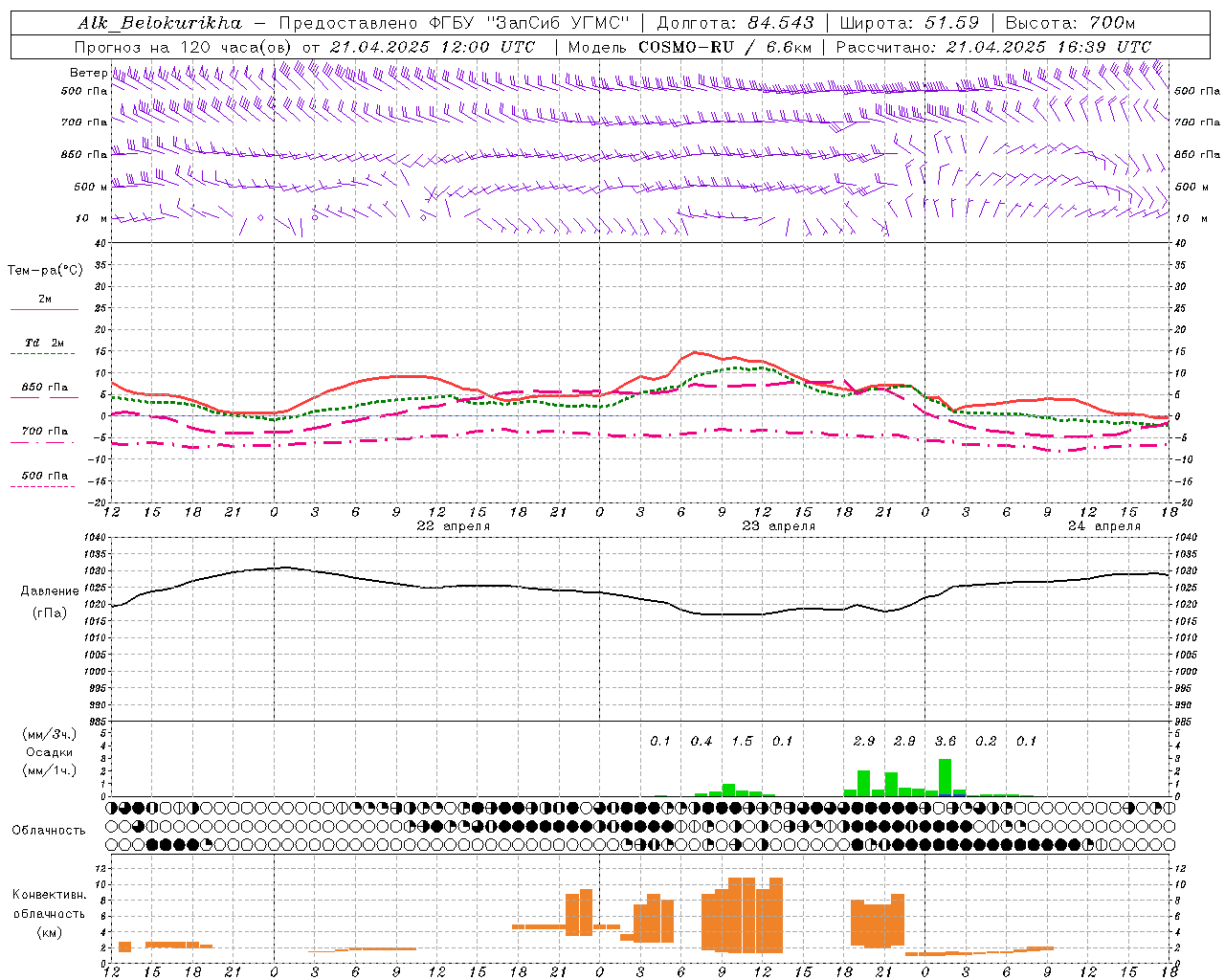Select the solid red line sample under 2м
This screenshot has height=980, width=1225.
[x=44, y=309]
